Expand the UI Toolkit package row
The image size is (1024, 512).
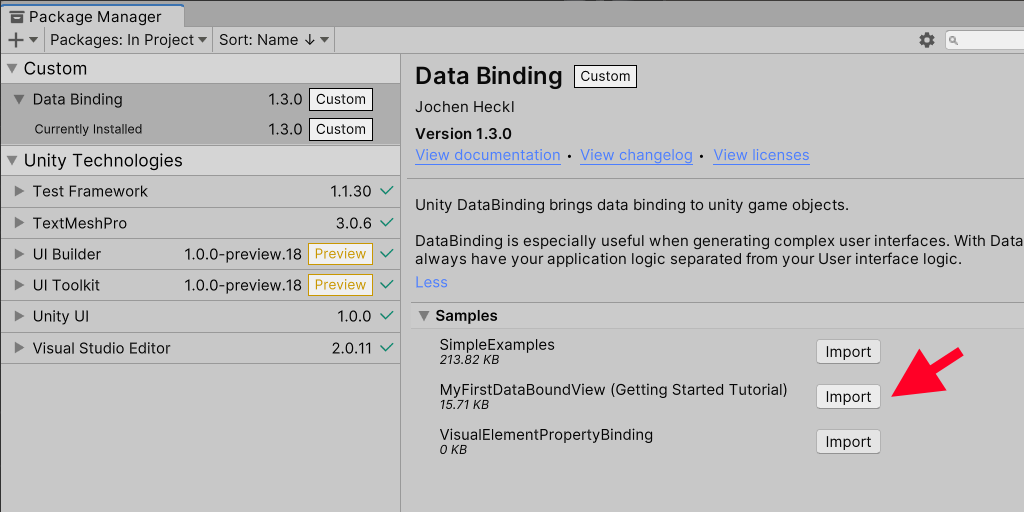20,285
